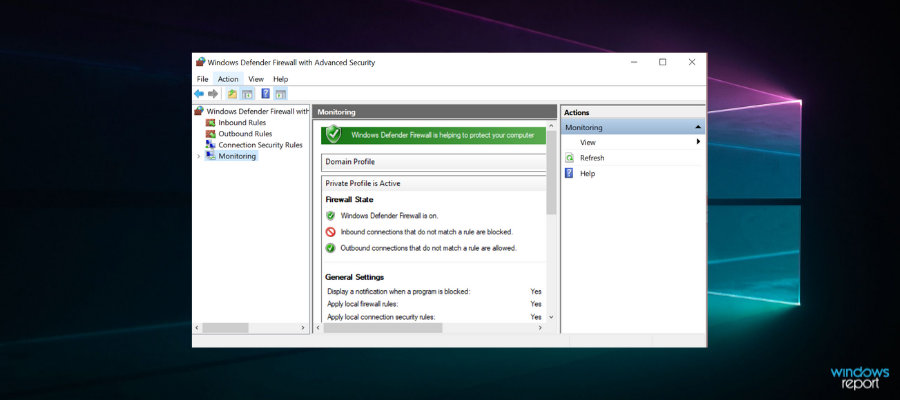
Task: Click the scroll up arrow in Monitoring pane
Action: 551,125
